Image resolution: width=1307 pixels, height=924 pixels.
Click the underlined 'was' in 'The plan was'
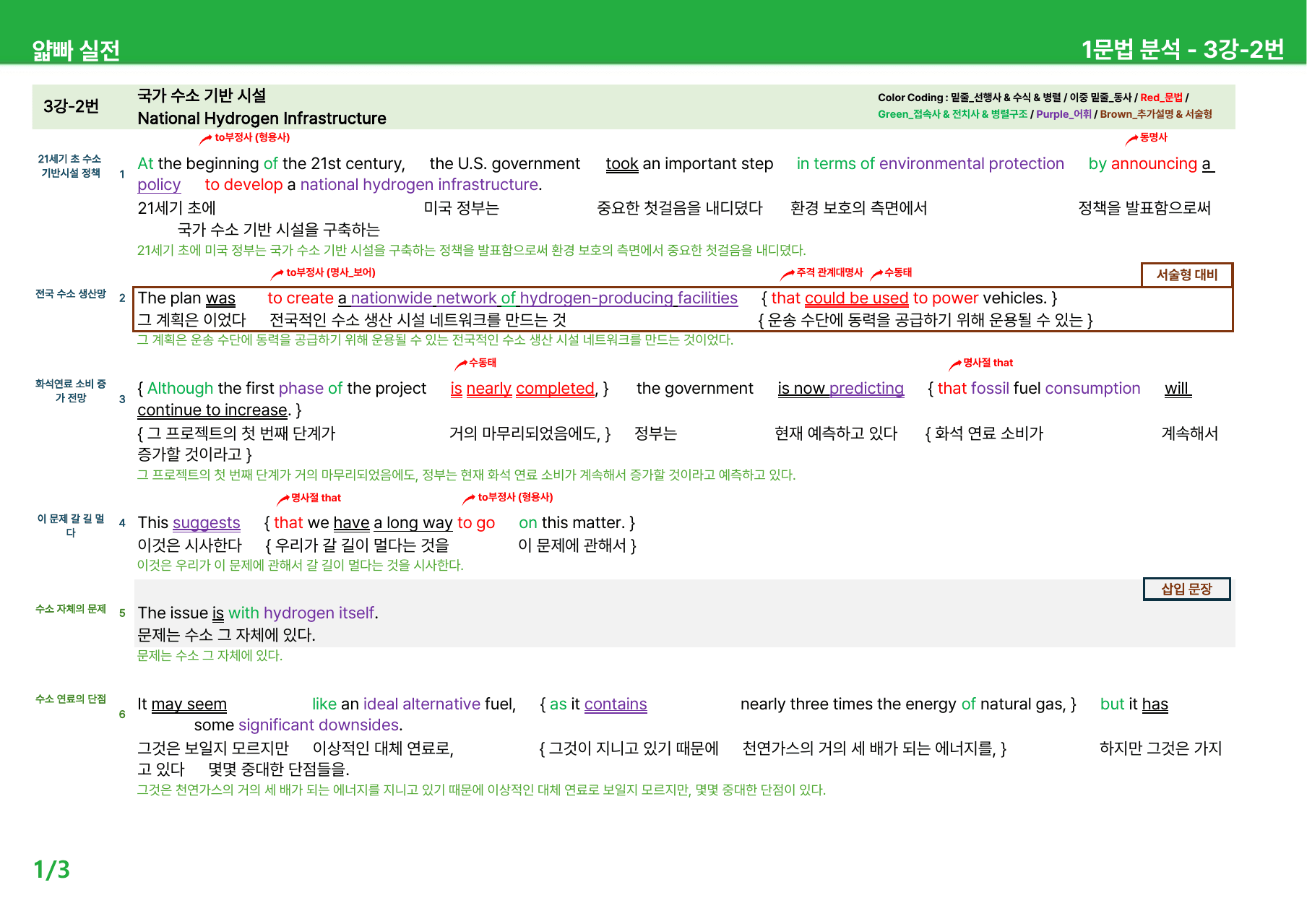[x=220, y=298]
